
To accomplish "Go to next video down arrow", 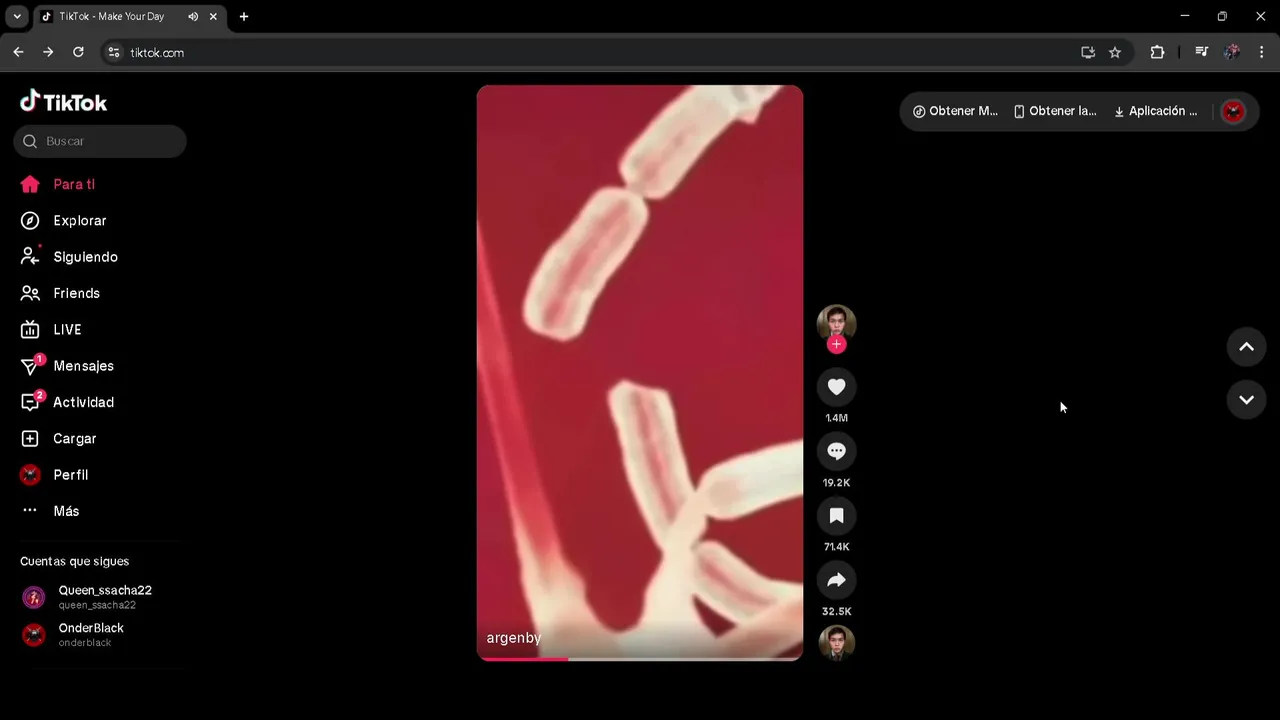I will 1246,400.
